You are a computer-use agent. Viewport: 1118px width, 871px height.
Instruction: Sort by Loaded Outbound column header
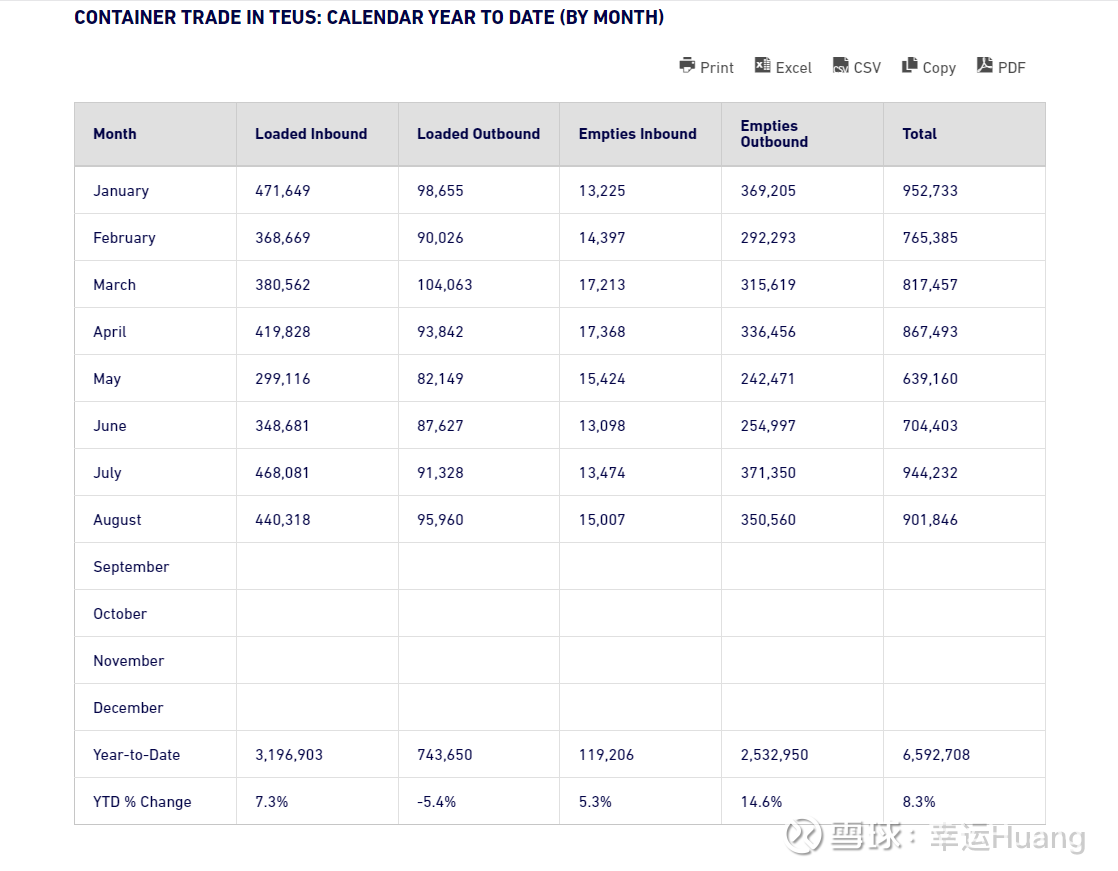(x=478, y=134)
